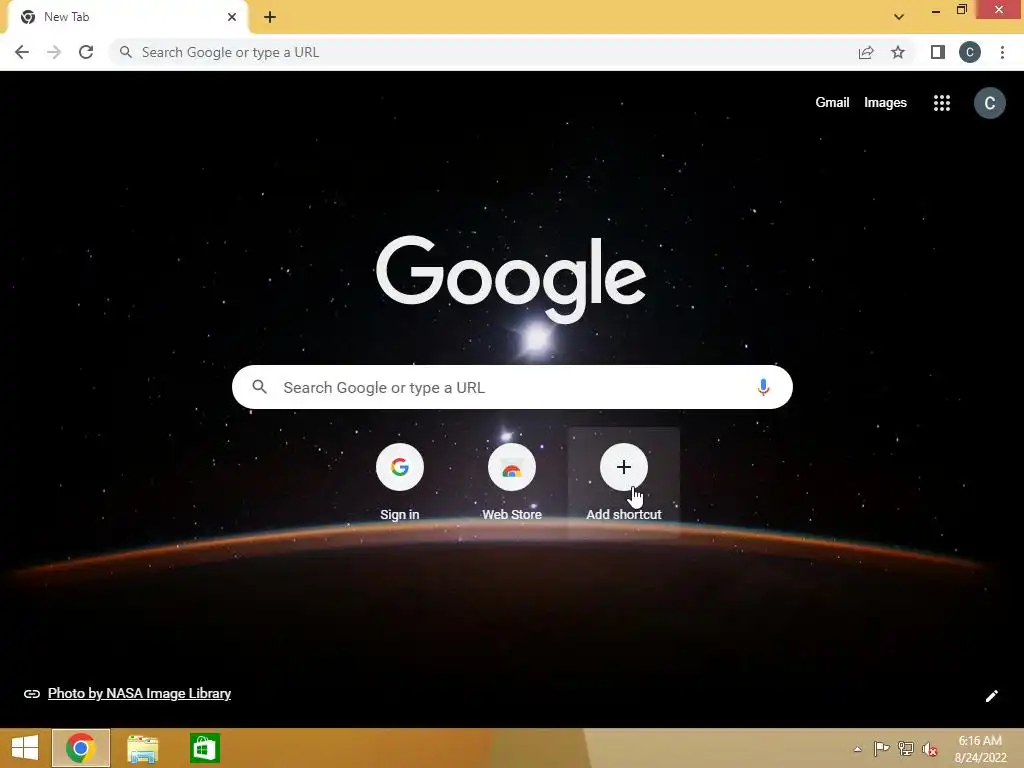Customize this page with the pencil icon
The image size is (1024, 768).
pos(991,696)
